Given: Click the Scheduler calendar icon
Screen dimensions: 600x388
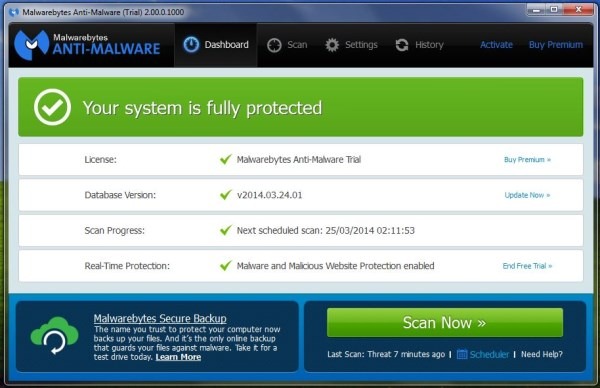Looking at the screenshot, I should coord(462,354).
